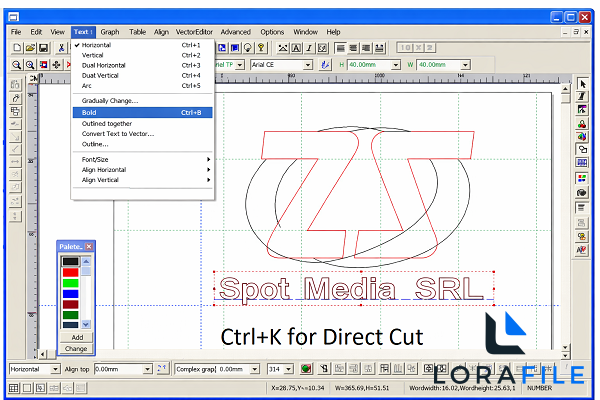Open the Complex graph dropdown
Screen dimensions: 600x400
pos(254,369)
